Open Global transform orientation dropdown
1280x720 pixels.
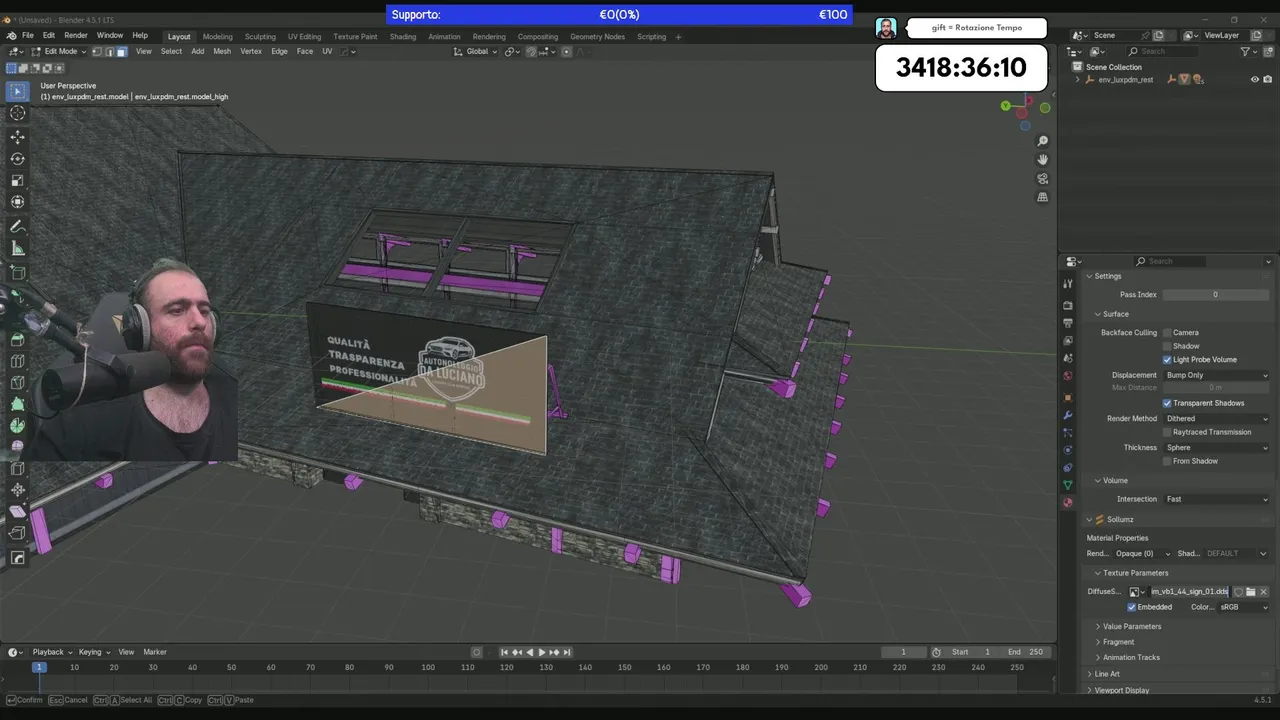pos(475,51)
